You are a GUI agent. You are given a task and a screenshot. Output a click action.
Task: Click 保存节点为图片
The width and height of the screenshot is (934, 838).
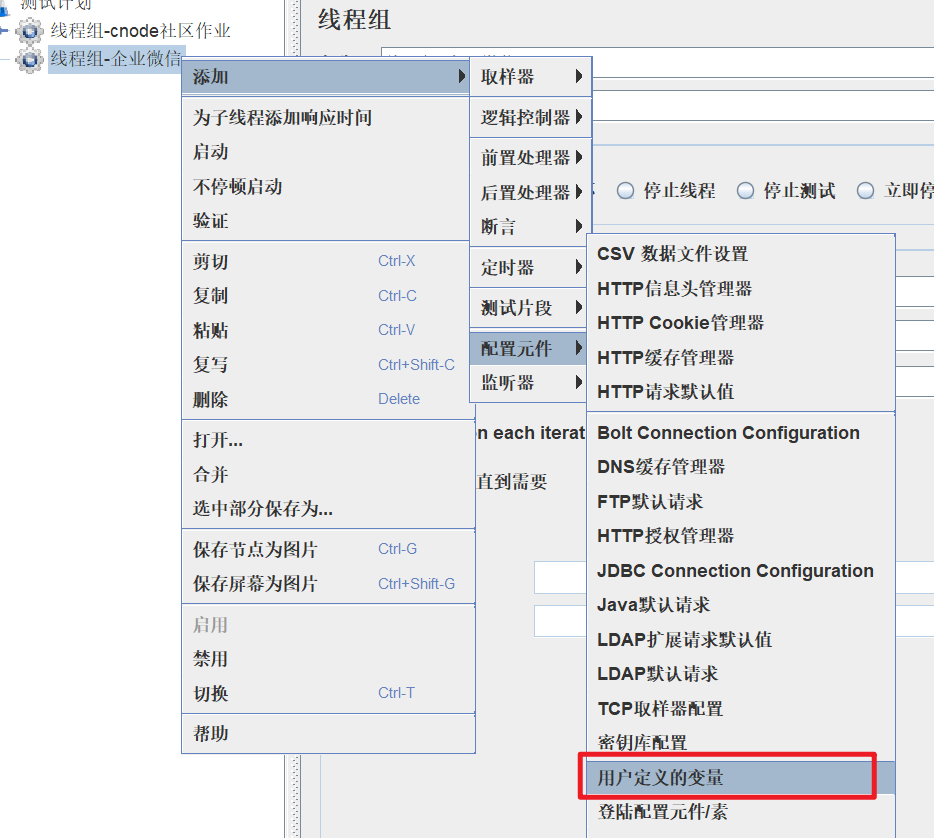[x=328, y=549]
